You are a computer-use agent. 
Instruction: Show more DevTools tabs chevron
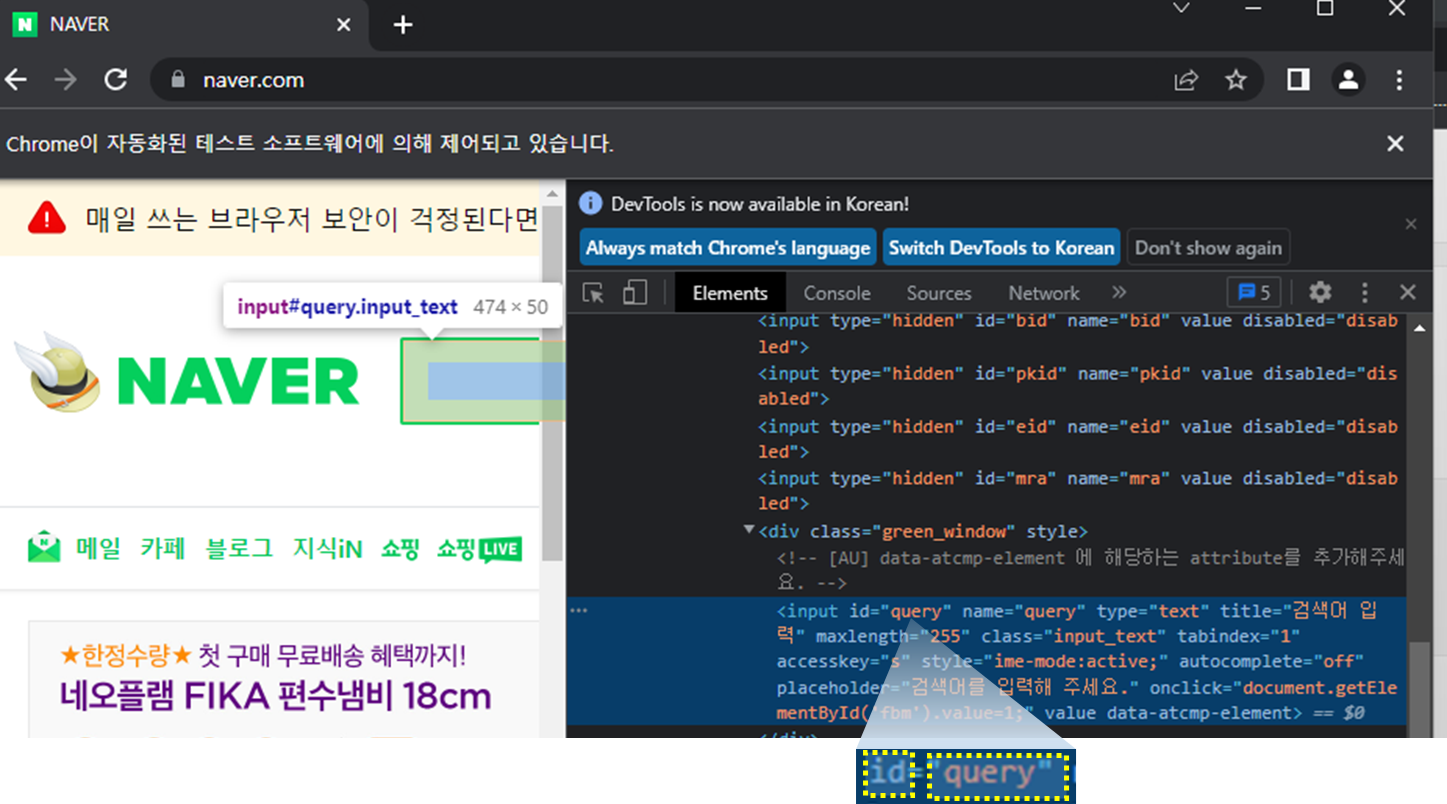[1119, 292]
